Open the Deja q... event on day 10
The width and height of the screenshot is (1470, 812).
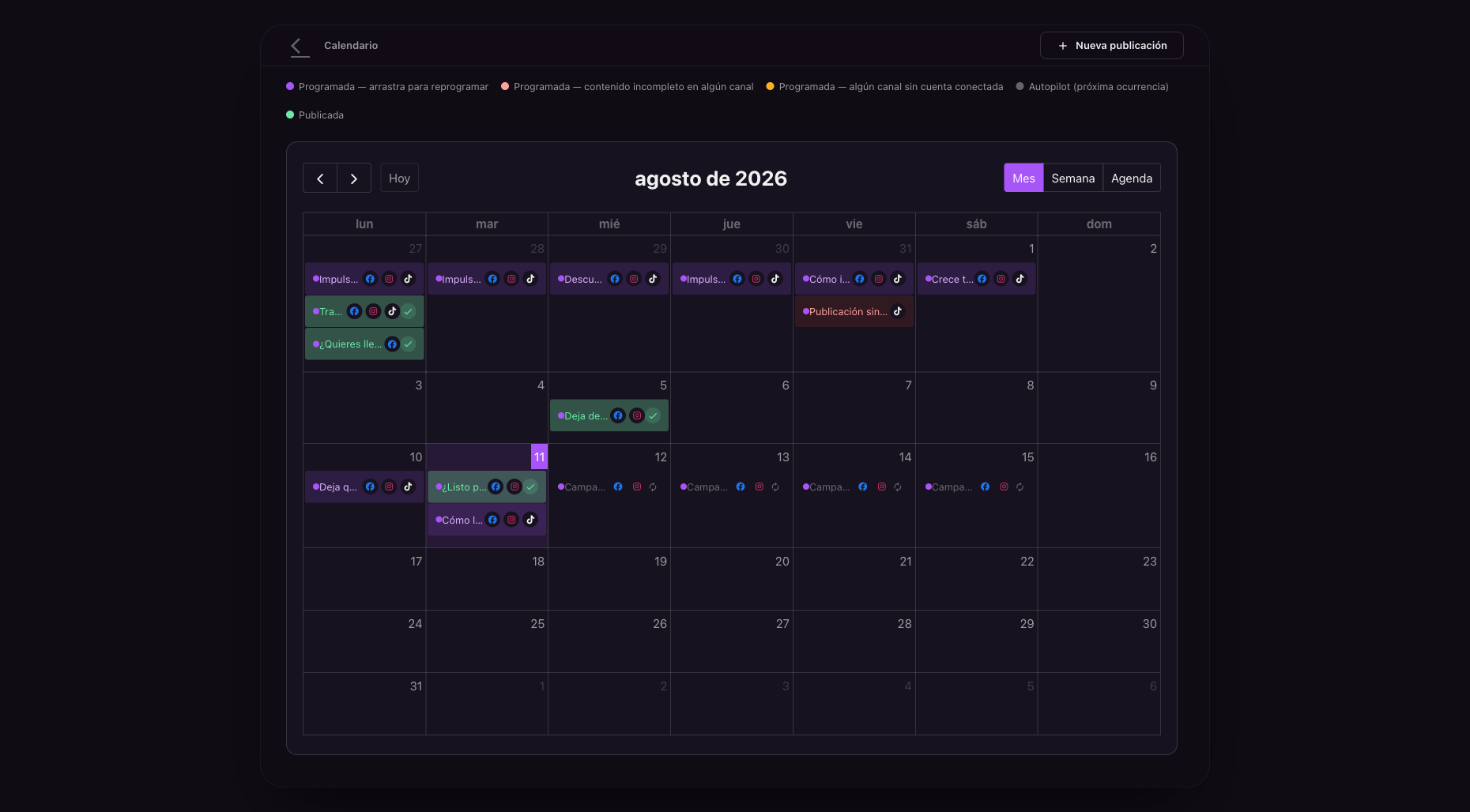(x=364, y=487)
